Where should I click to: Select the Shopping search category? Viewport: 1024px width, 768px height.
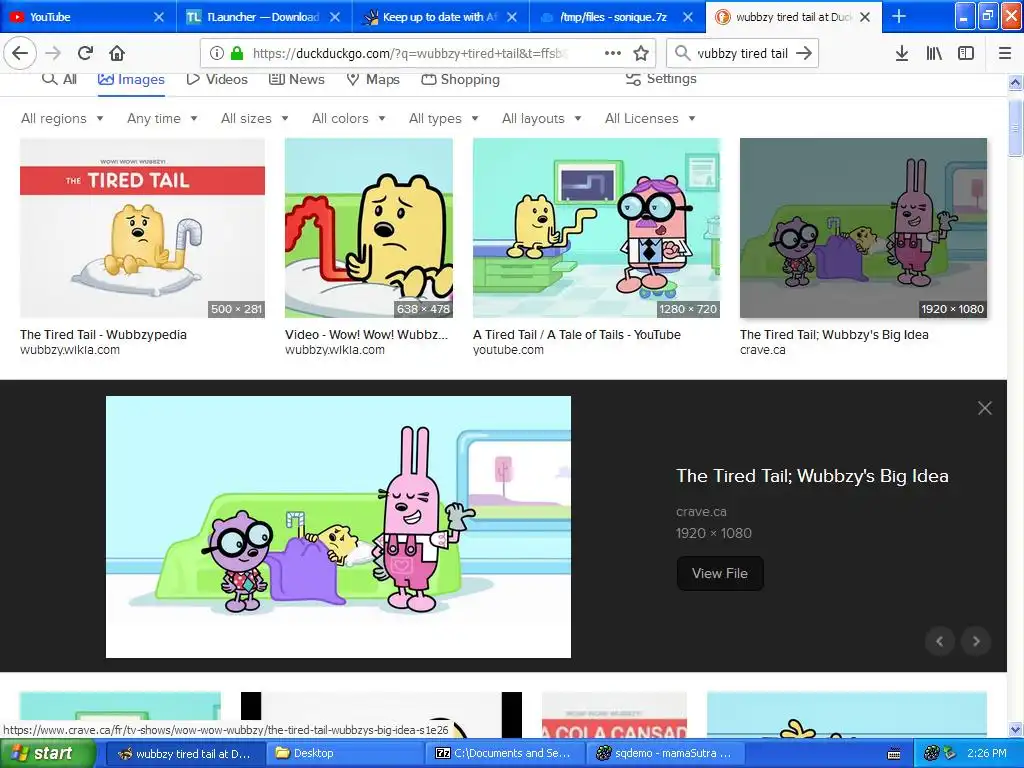[460, 79]
